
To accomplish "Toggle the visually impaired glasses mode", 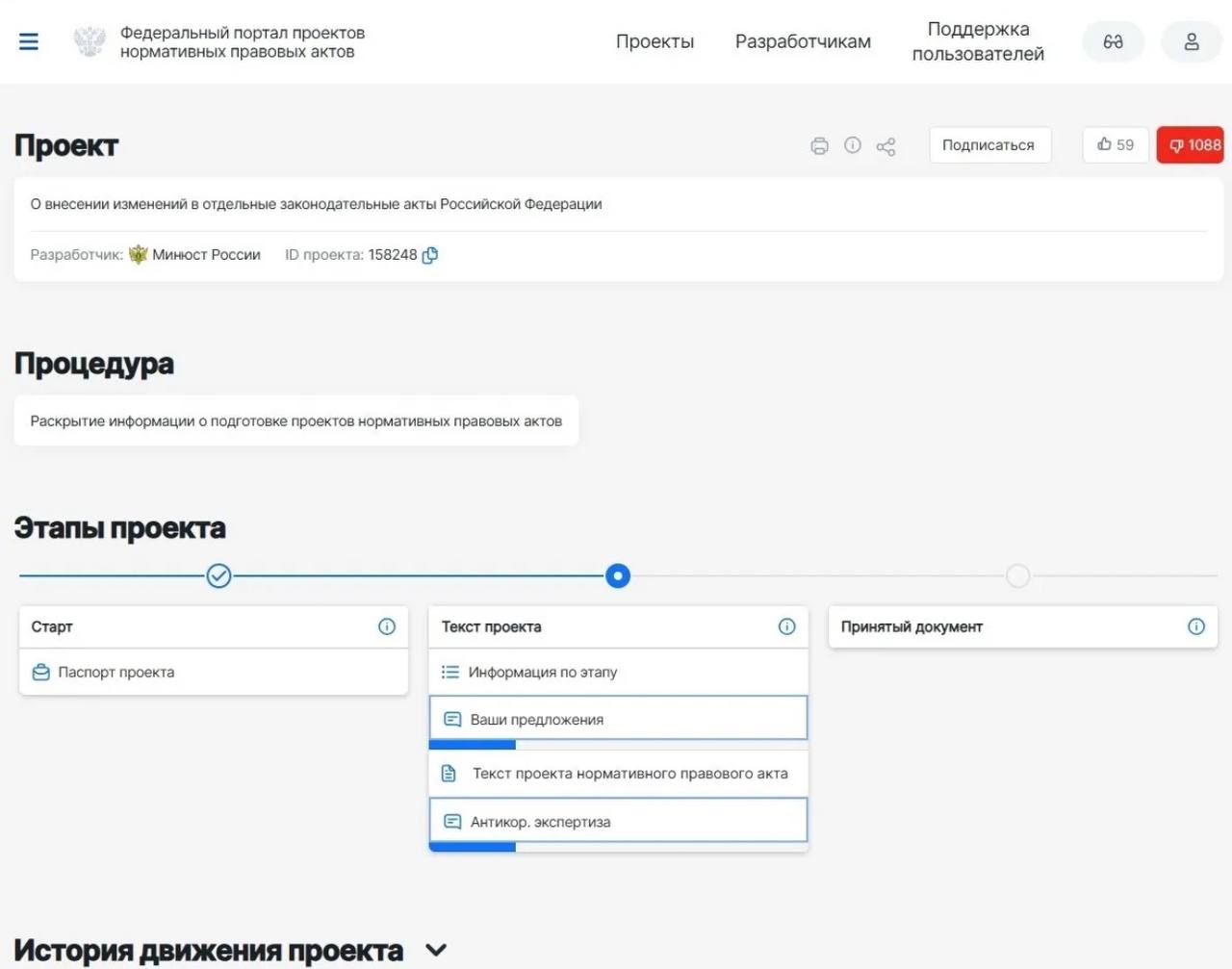I will 1114,41.
